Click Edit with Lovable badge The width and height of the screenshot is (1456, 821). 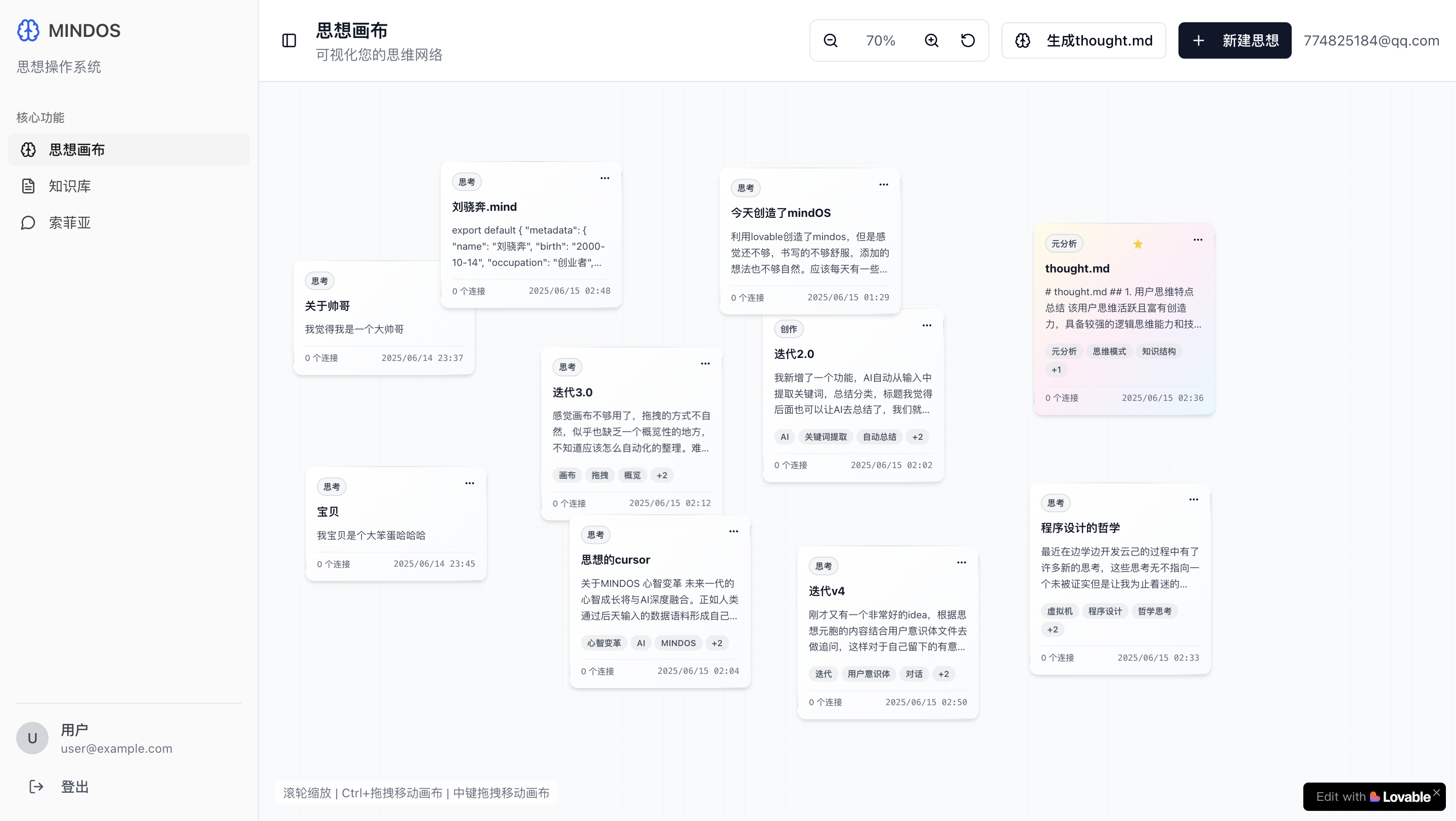pyautogui.click(x=1373, y=797)
